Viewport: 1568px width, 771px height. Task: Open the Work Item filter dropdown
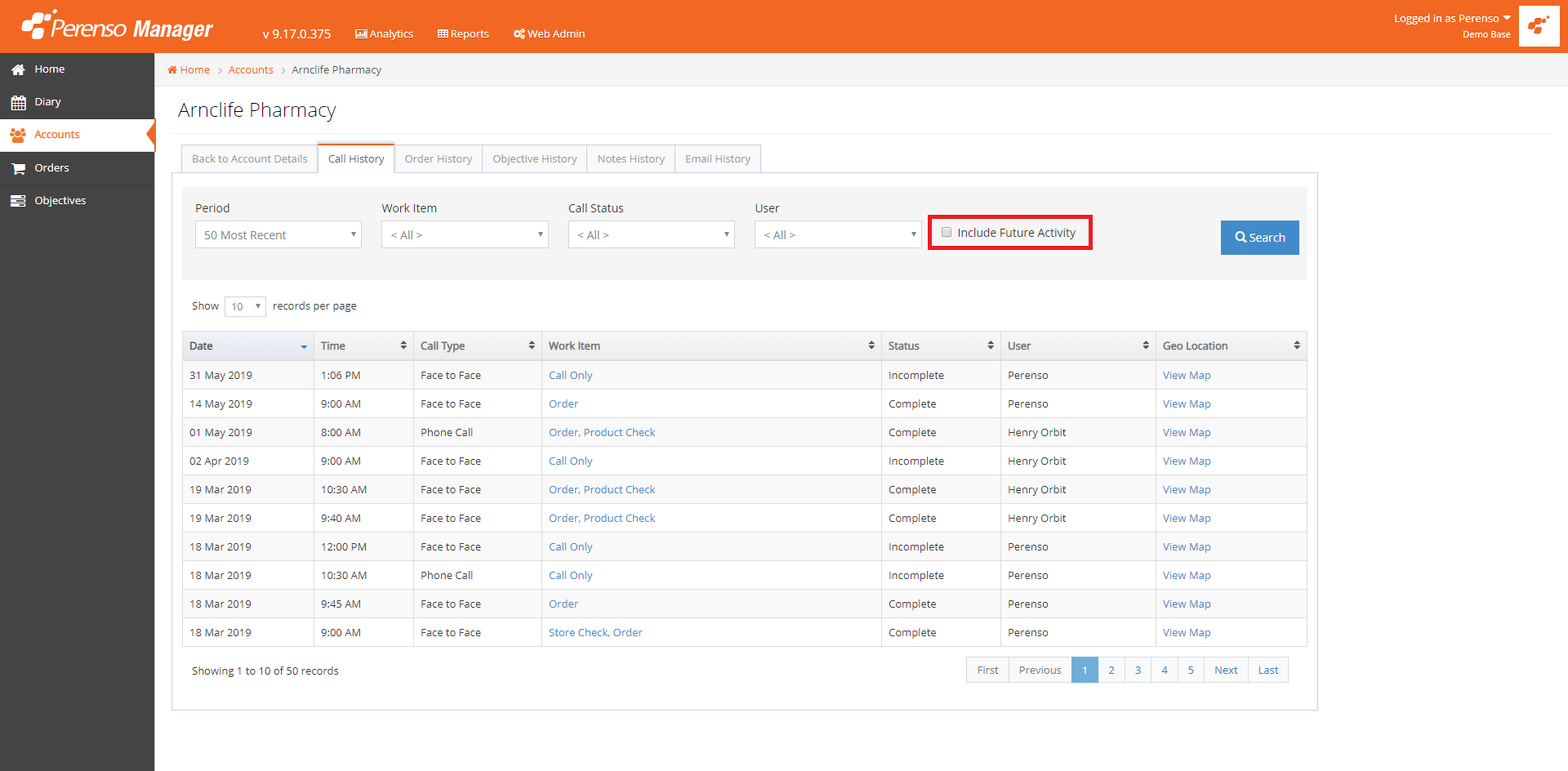[465, 234]
